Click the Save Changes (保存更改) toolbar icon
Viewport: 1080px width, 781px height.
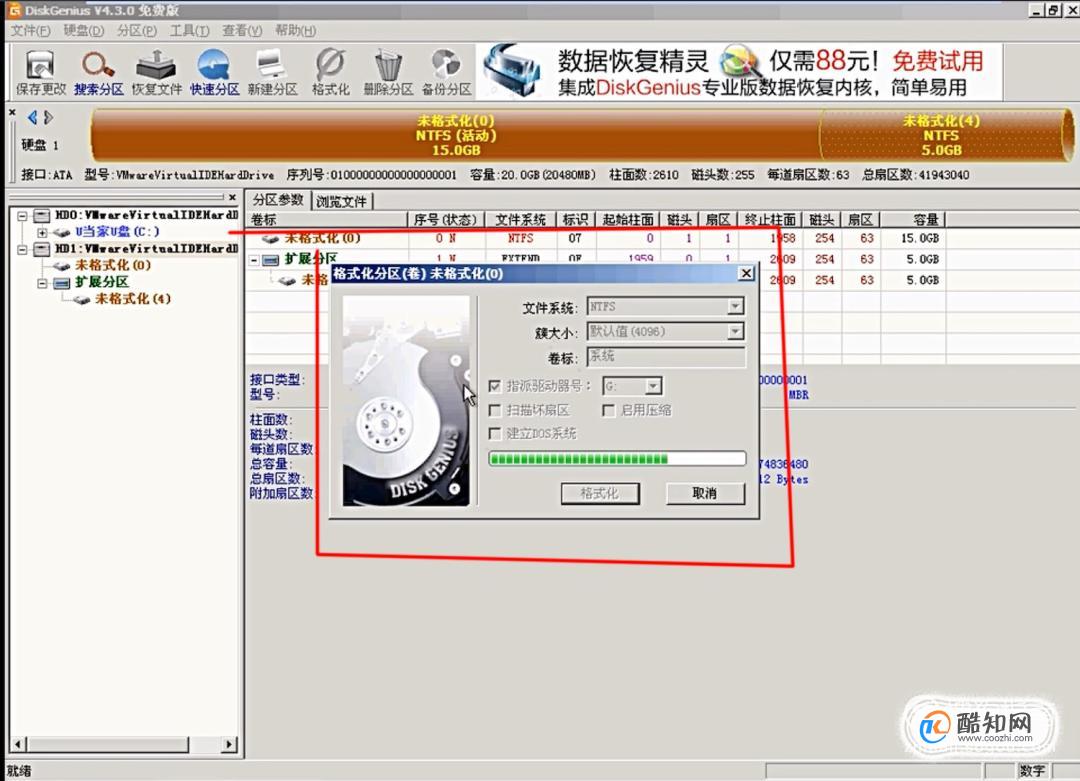(41, 73)
